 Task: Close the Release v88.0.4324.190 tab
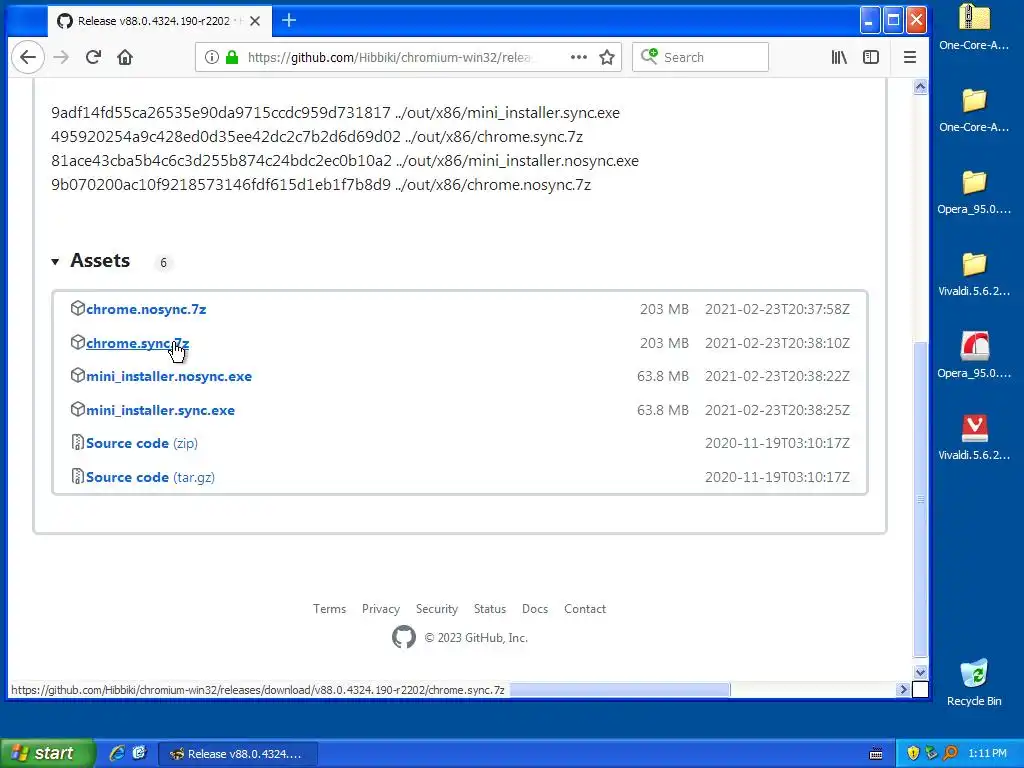pyautogui.click(x=255, y=21)
